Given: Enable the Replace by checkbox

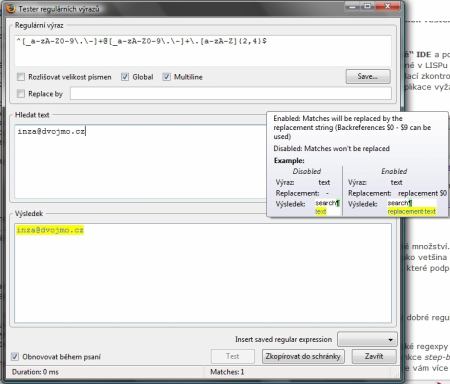Looking at the screenshot, I should coord(21,94).
